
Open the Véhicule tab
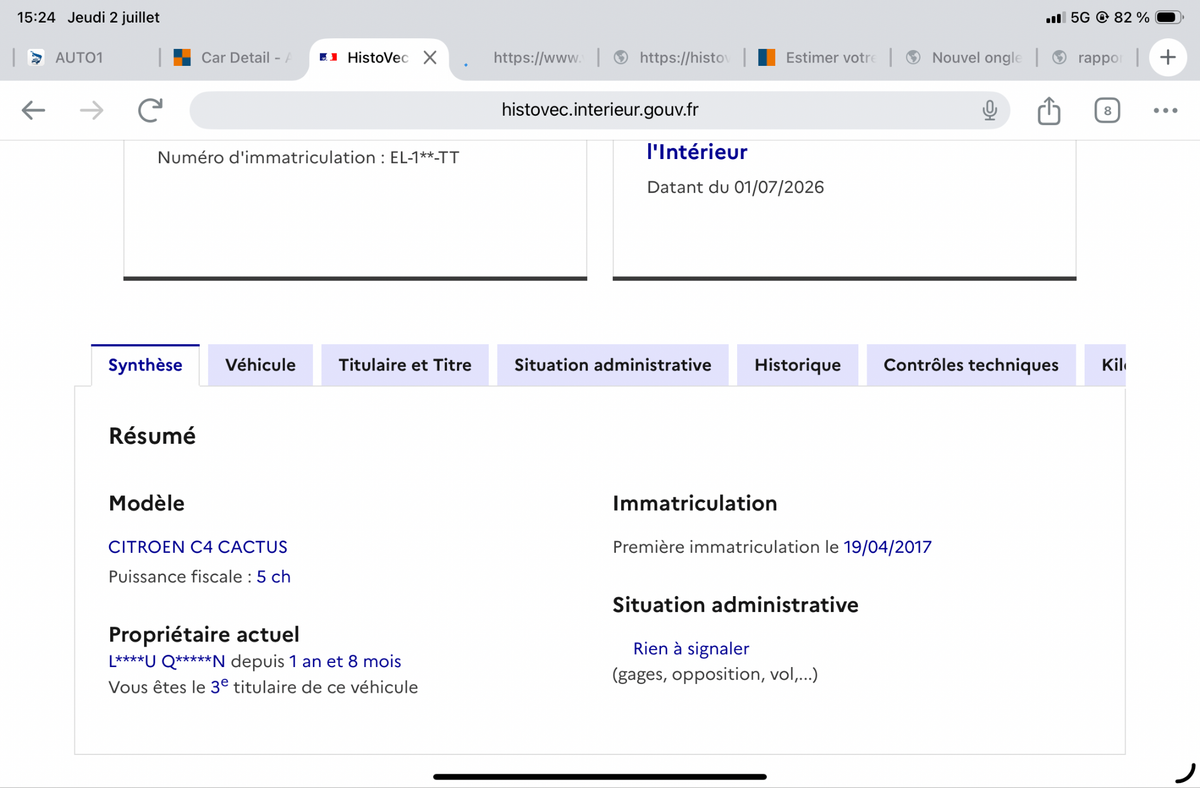point(260,365)
